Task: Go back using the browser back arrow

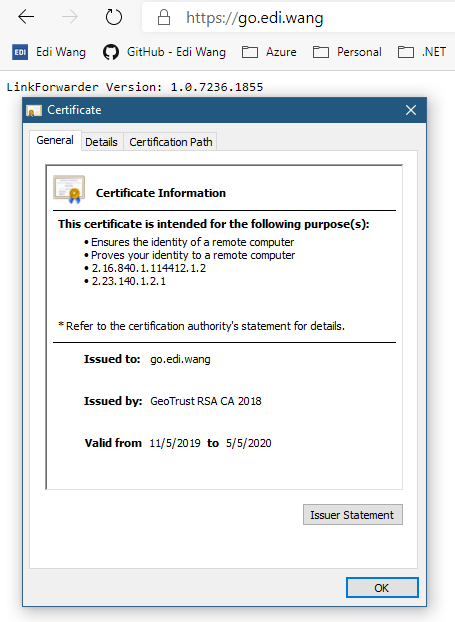Action: [26, 17]
